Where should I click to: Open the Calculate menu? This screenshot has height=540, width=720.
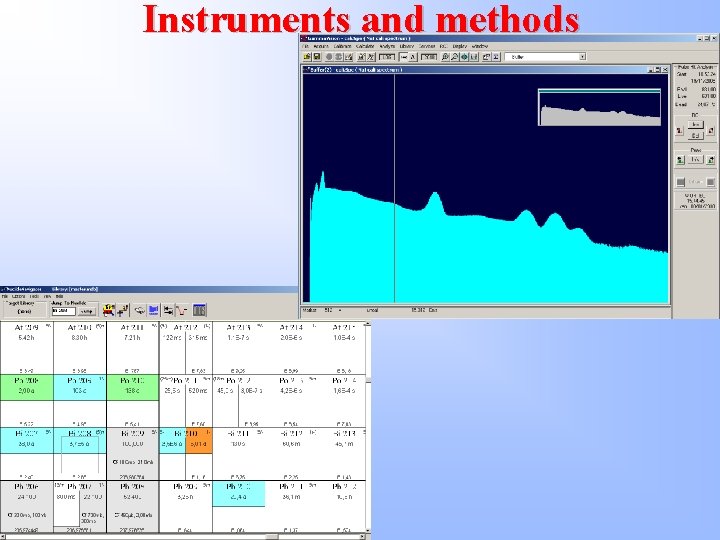point(365,46)
